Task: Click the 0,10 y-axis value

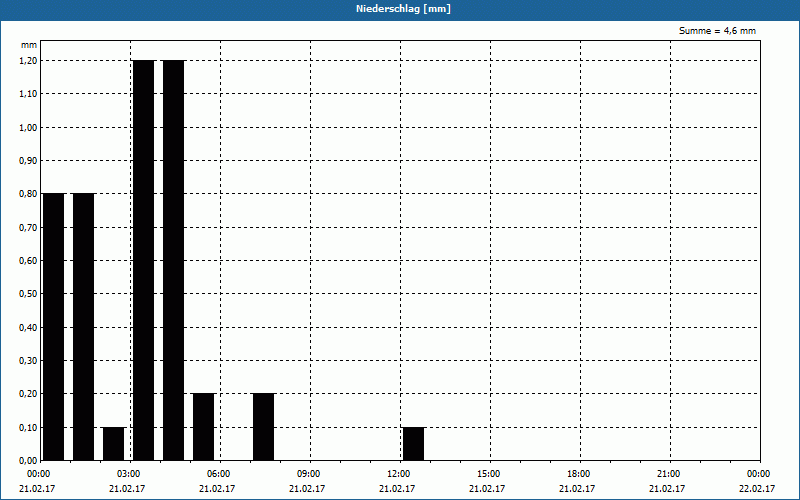Action: [x=28, y=428]
